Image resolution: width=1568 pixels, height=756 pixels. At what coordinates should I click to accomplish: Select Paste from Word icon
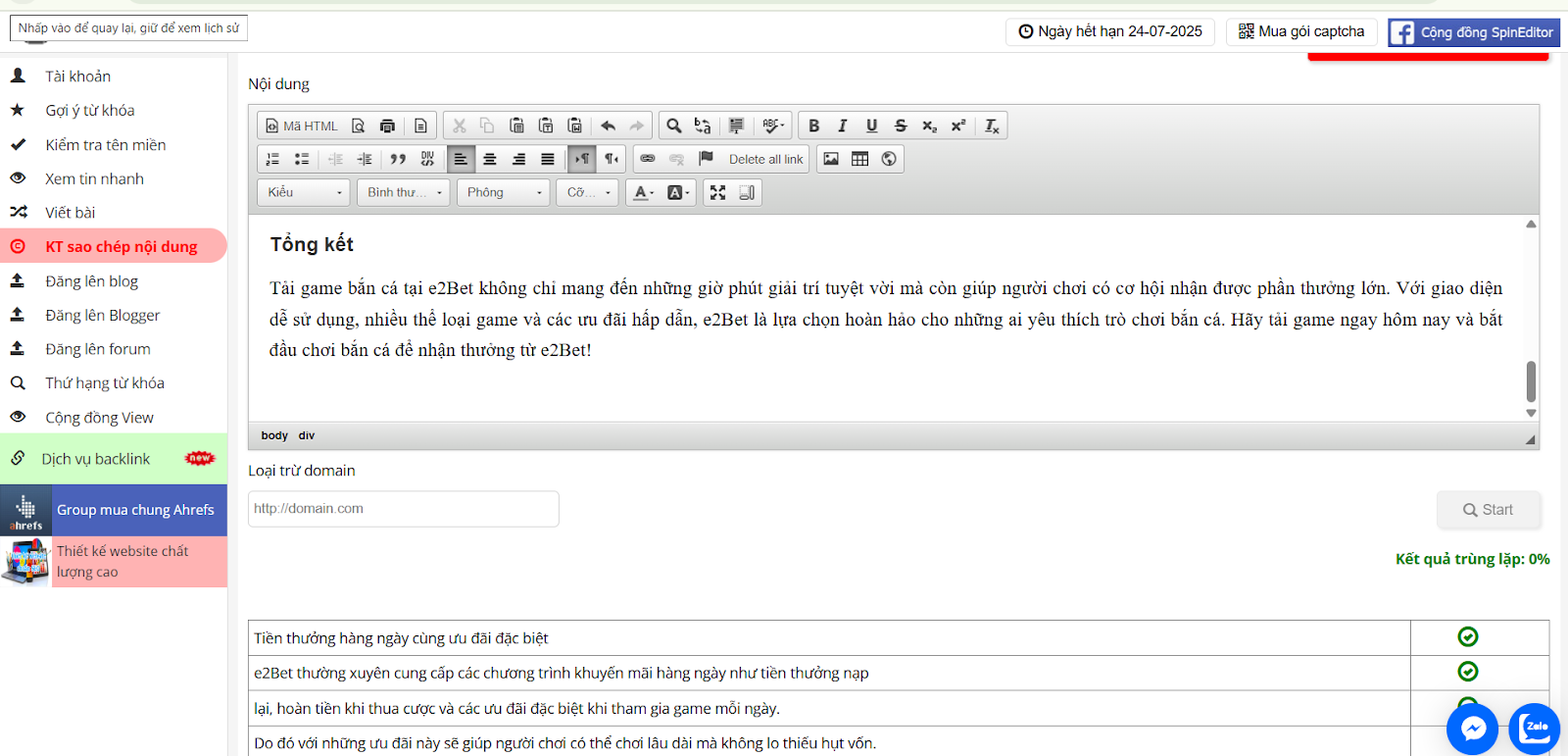pyautogui.click(x=575, y=126)
